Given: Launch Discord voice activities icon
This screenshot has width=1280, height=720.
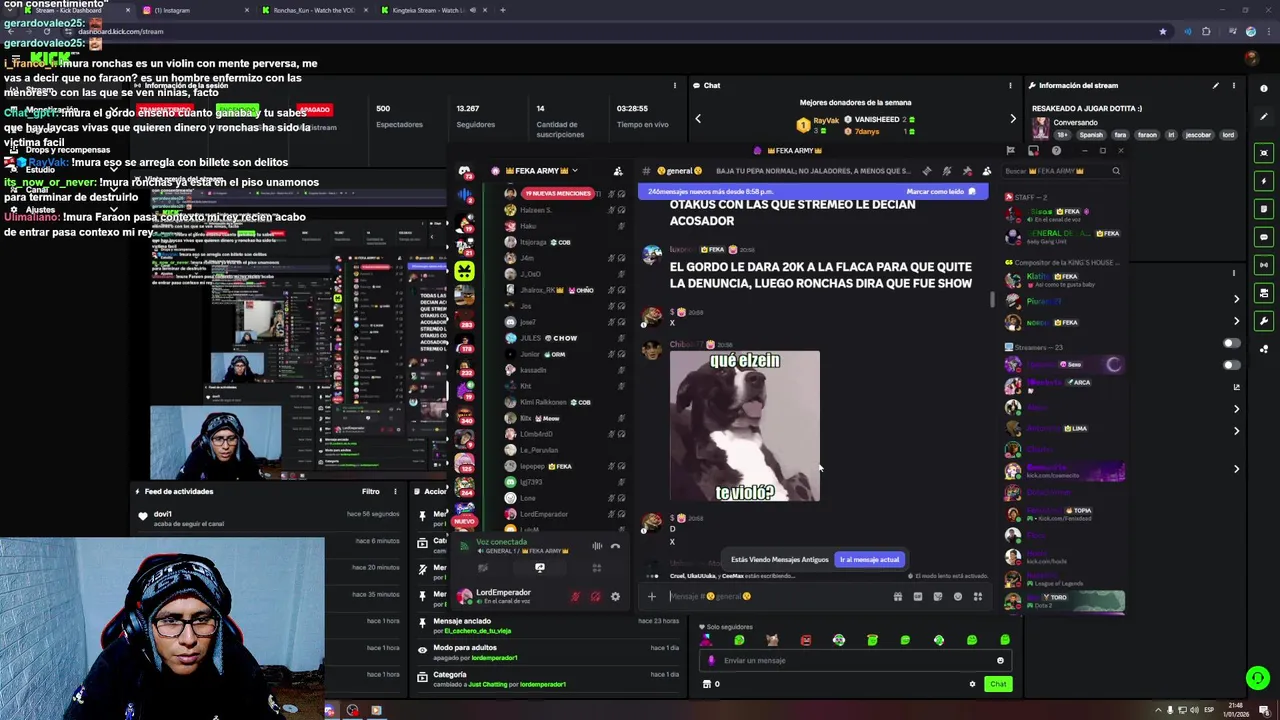Looking at the screenshot, I should pyautogui.click(x=597, y=568).
